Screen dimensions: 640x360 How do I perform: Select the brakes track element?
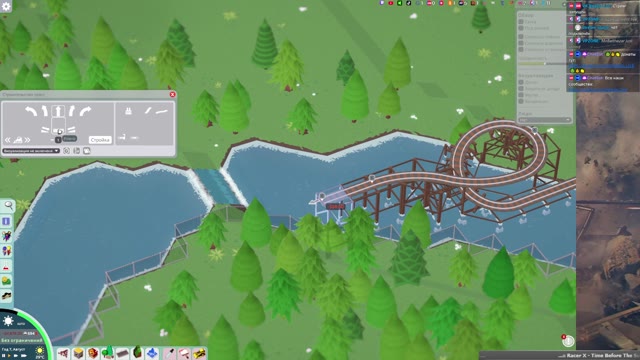[162, 111]
